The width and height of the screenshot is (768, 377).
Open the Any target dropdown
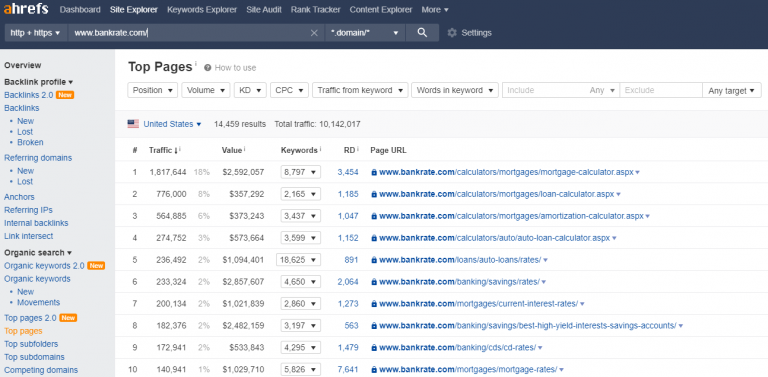[x=732, y=90]
